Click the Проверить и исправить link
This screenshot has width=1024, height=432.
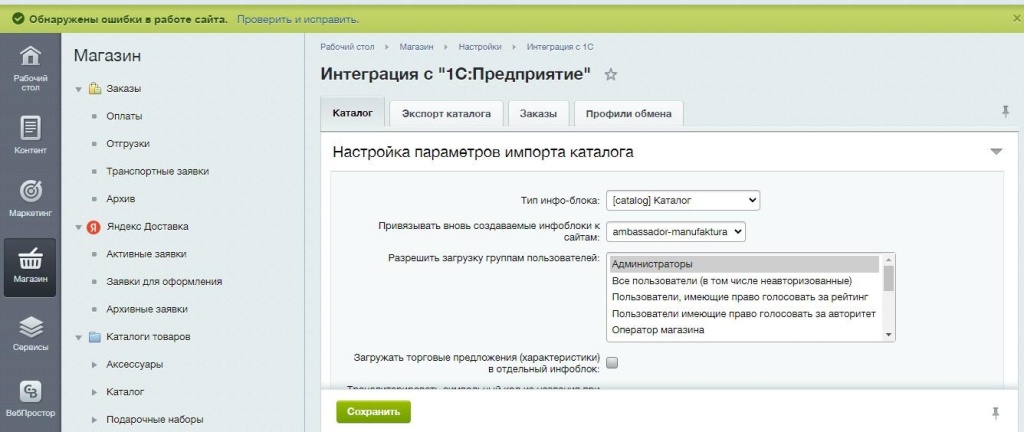click(298, 20)
